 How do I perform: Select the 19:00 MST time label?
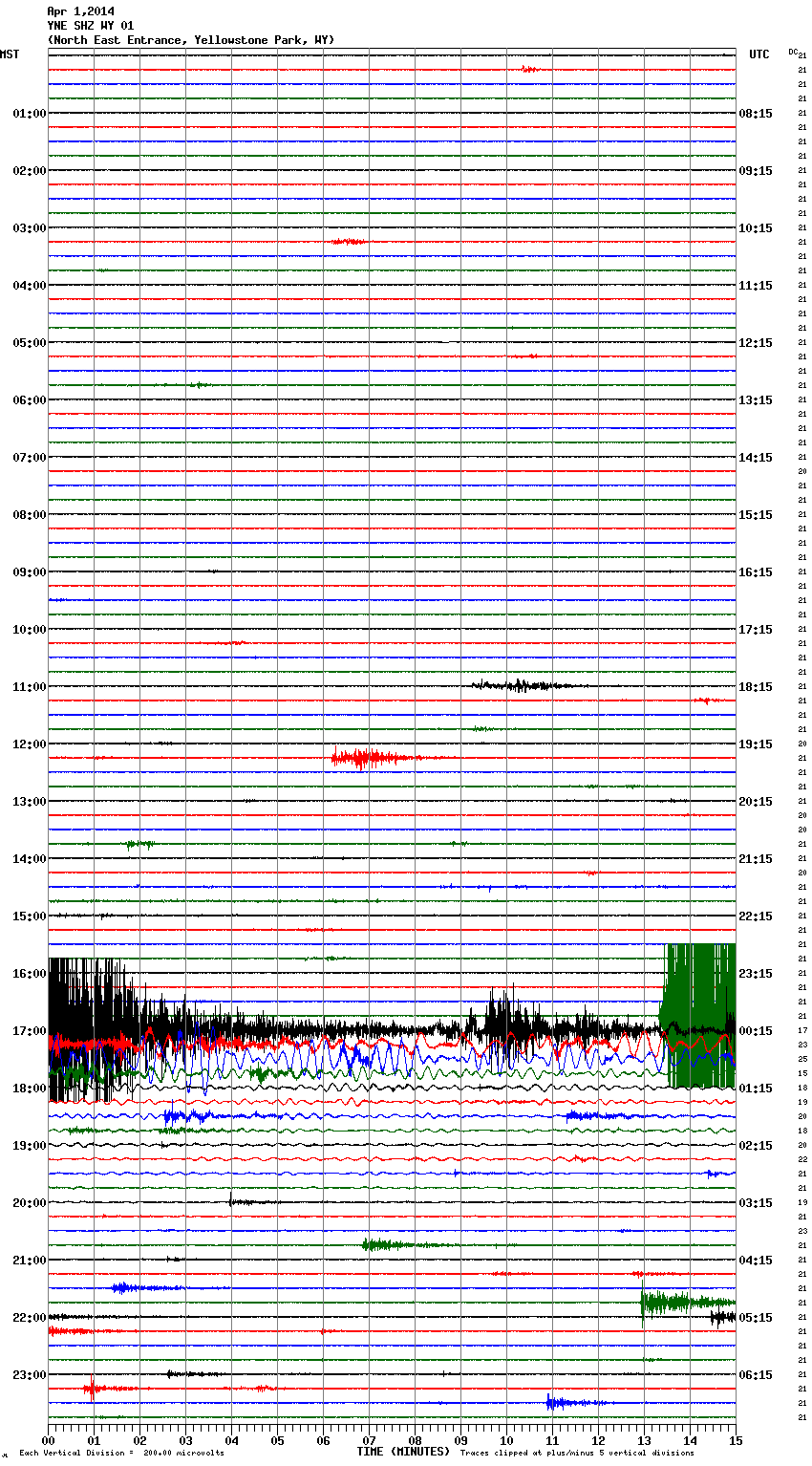point(30,1146)
